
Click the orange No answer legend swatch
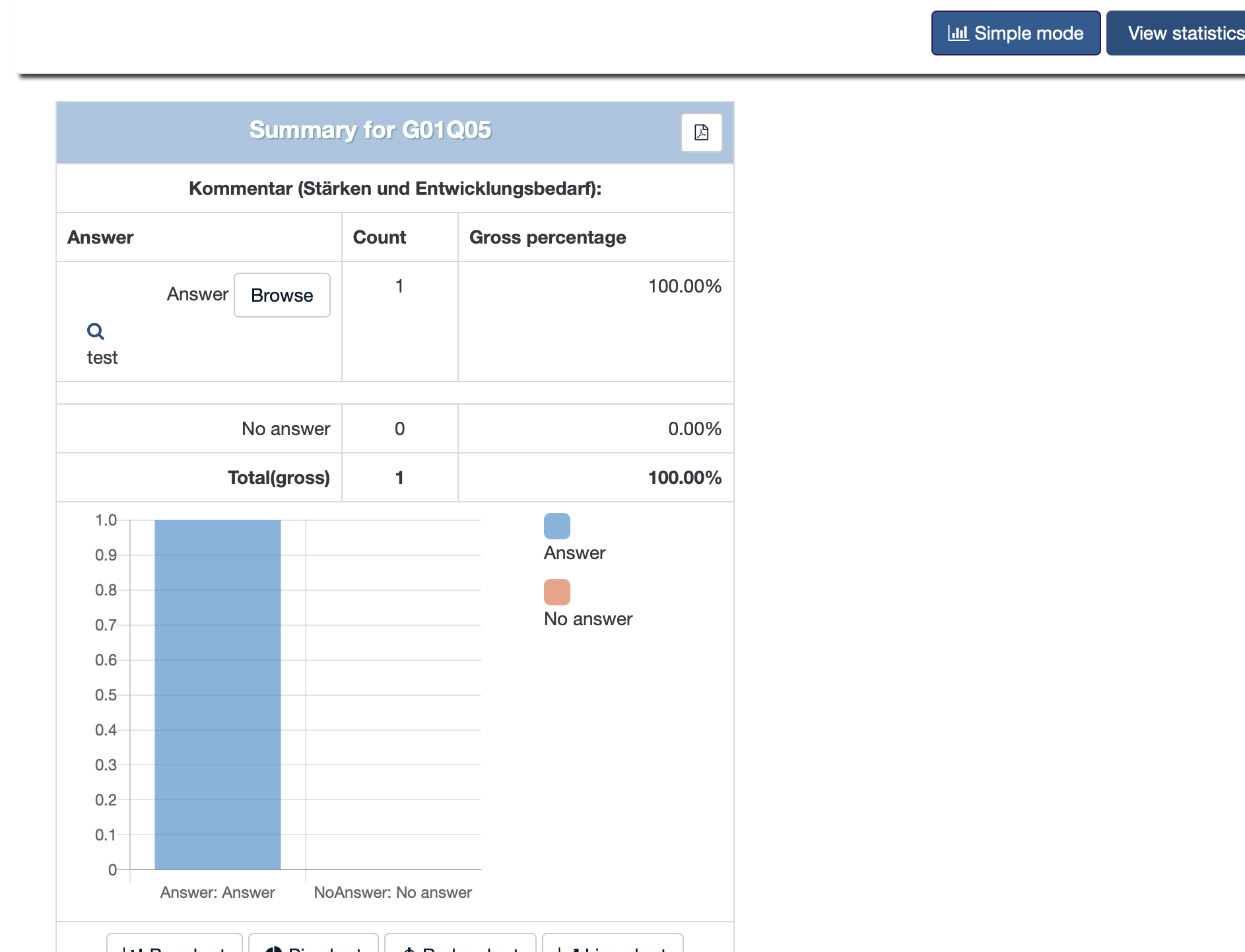coord(556,592)
